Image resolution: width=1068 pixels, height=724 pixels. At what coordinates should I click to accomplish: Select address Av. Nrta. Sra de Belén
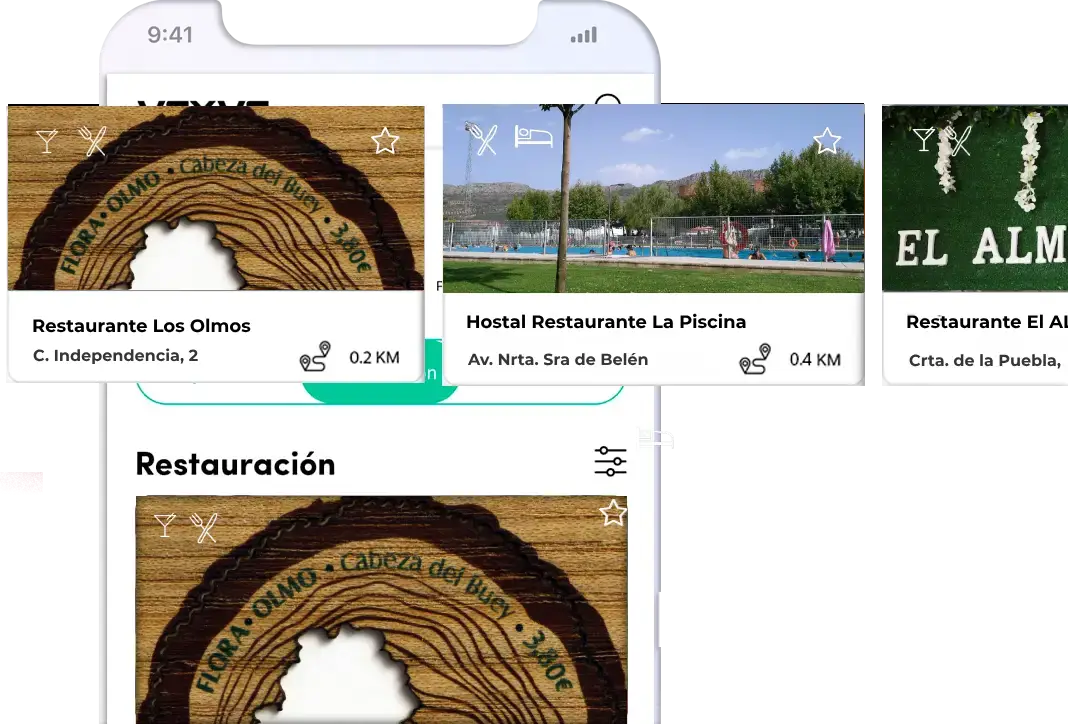558,360
